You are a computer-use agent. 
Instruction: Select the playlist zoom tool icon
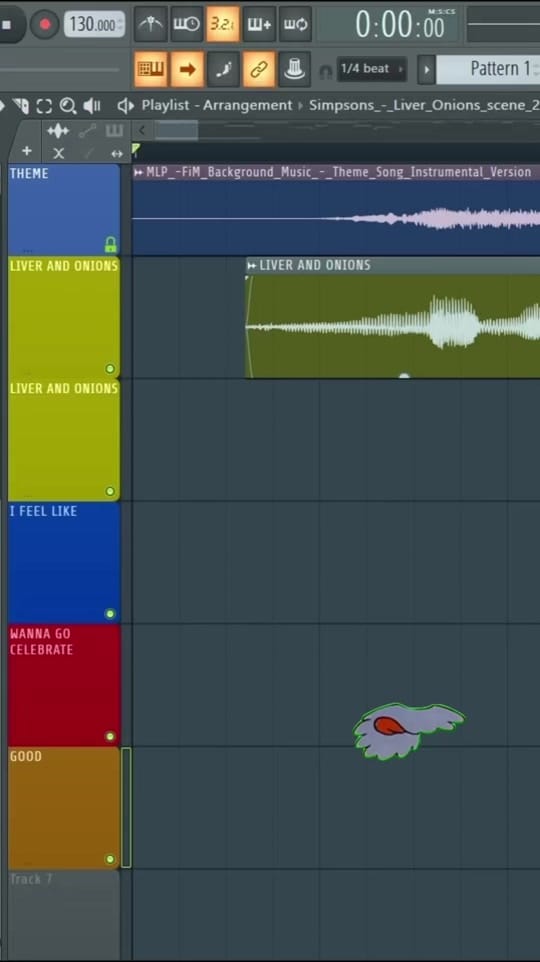click(68, 106)
